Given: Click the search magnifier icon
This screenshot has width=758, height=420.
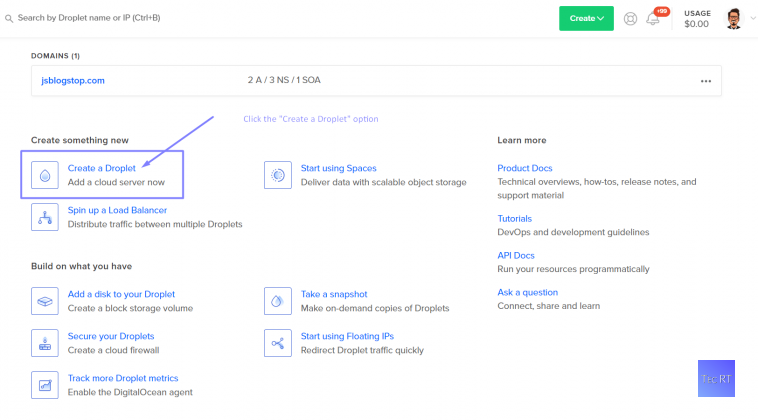Looking at the screenshot, I should pyautogui.click(x=9, y=18).
